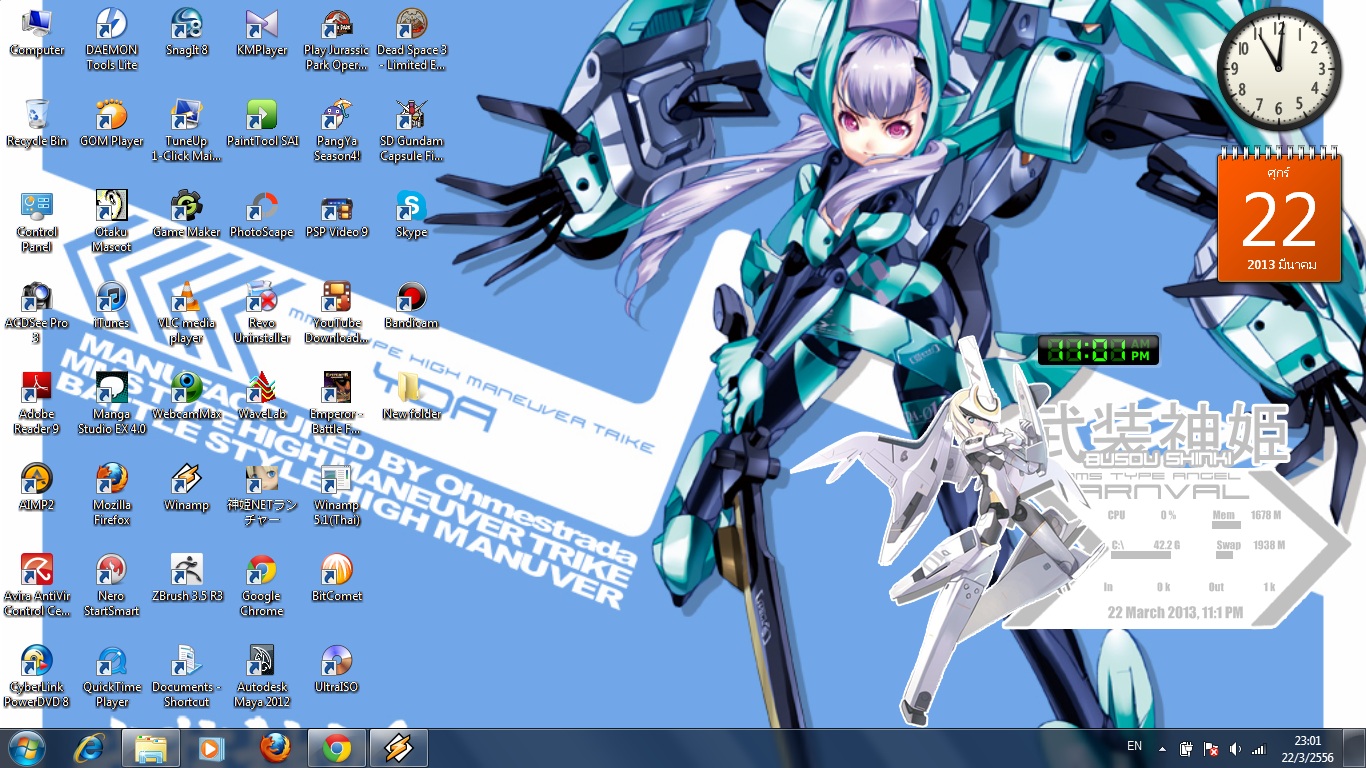Select the YouTube Downloader icon
The width and height of the screenshot is (1366, 768).
[337, 313]
